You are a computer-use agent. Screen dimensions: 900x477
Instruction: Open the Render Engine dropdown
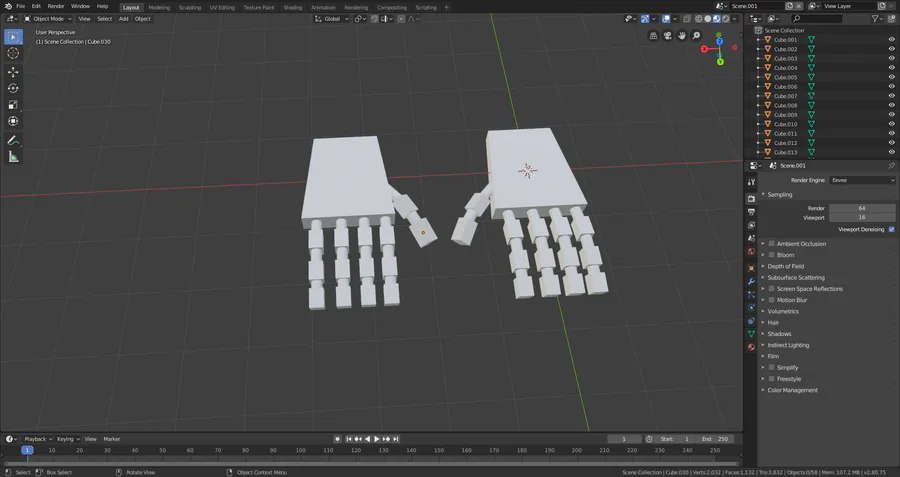tap(862, 180)
